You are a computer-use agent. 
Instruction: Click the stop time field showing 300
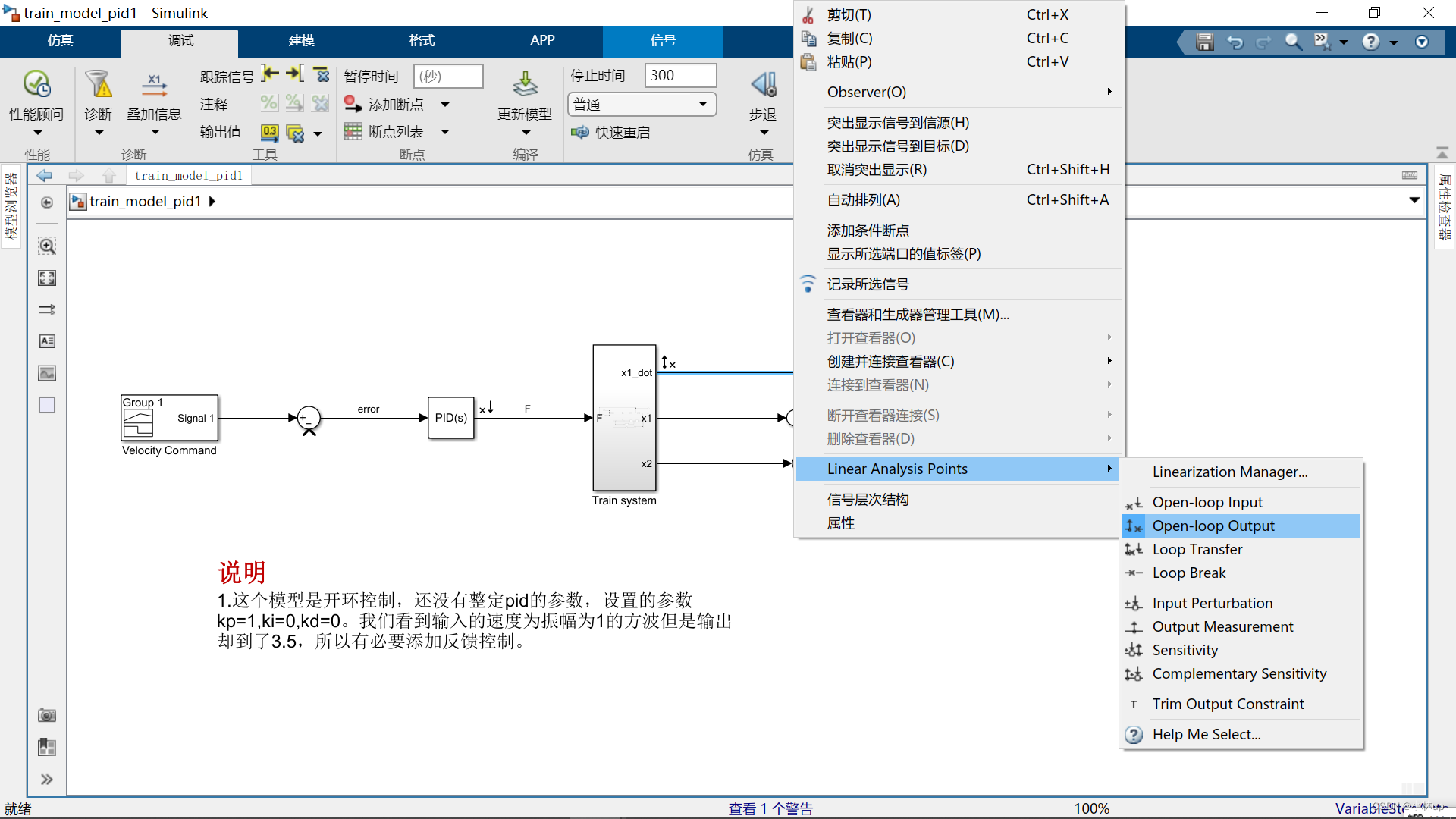click(680, 75)
